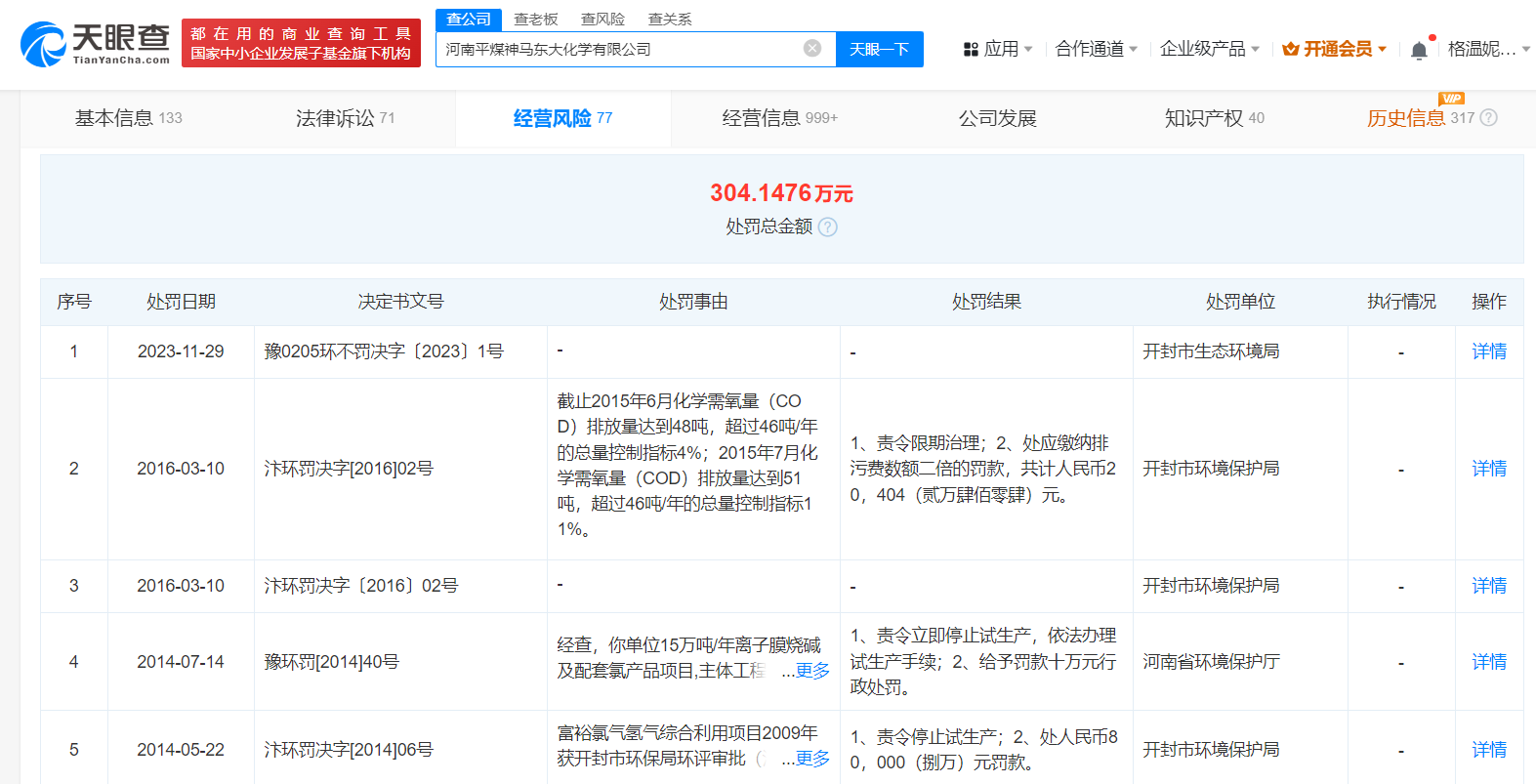The image size is (1536, 784).
Task: Expand the 合作通道 dropdown
Action: click(1097, 49)
